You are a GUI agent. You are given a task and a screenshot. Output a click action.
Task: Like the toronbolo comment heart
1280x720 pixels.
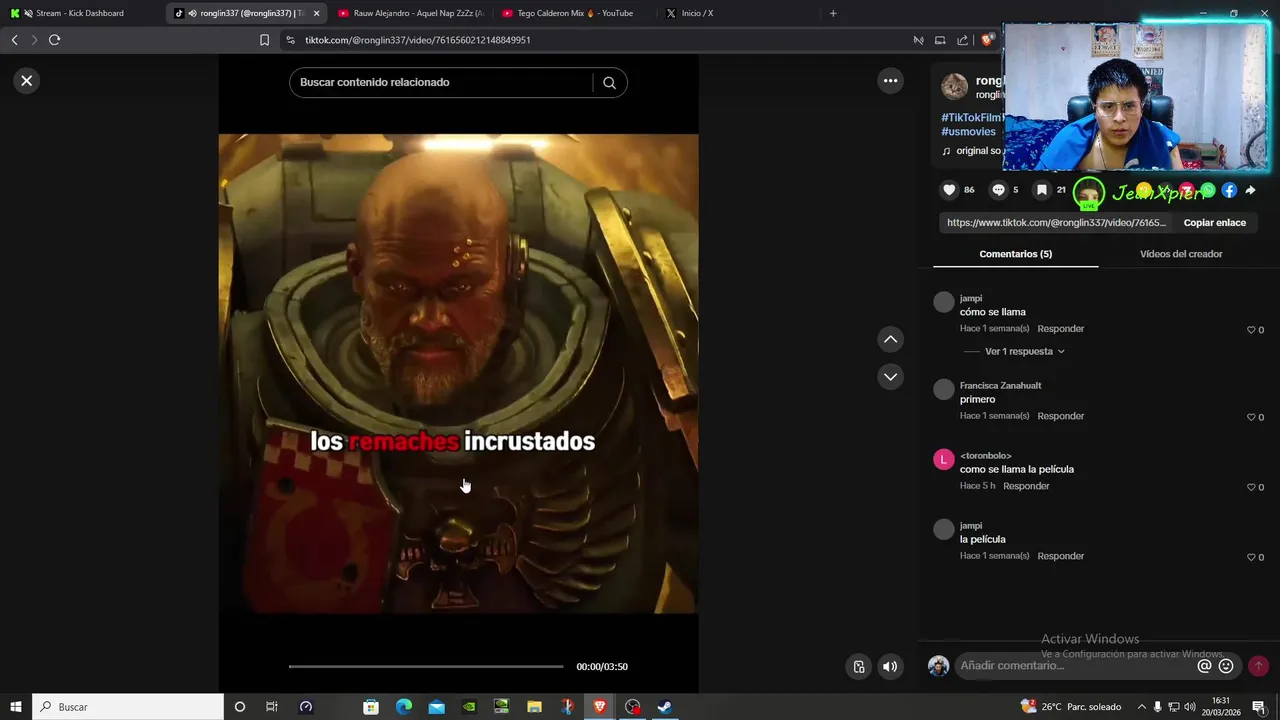pyautogui.click(x=1251, y=487)
